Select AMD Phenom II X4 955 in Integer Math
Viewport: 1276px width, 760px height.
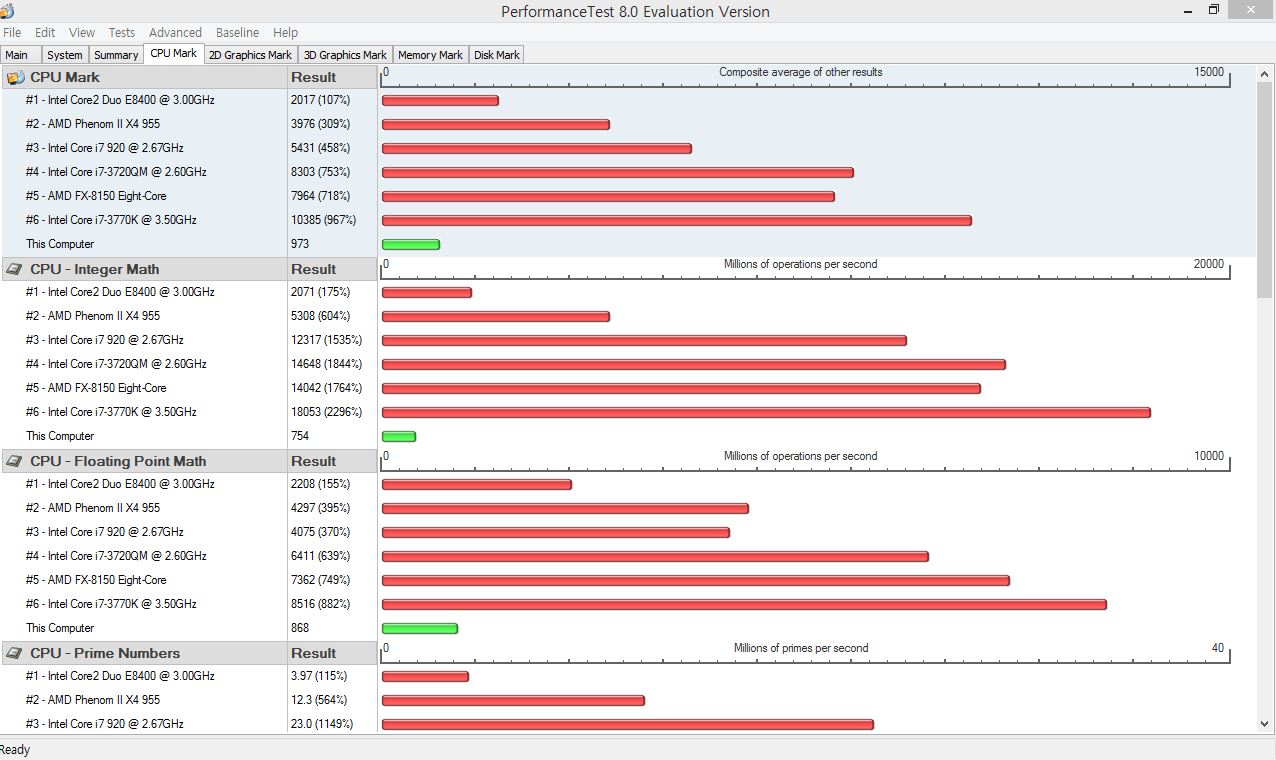click(93, 316)
